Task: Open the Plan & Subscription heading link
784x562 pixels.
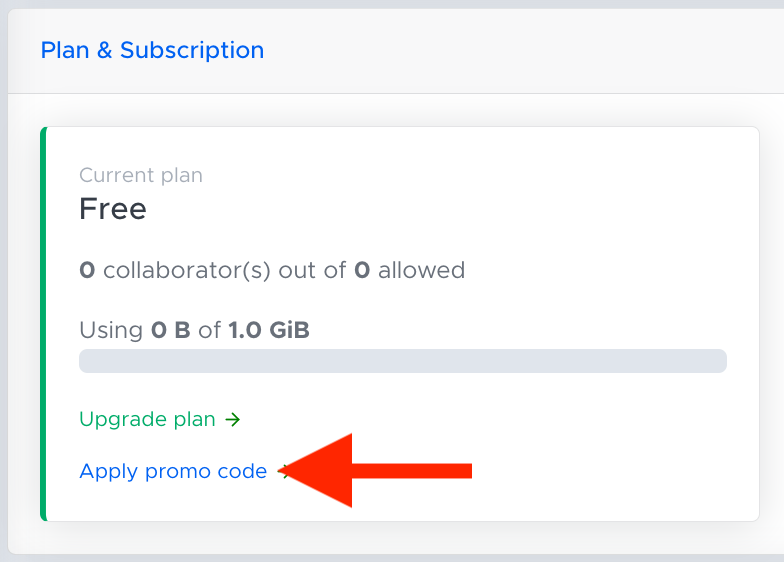Action: coord(152,50)
